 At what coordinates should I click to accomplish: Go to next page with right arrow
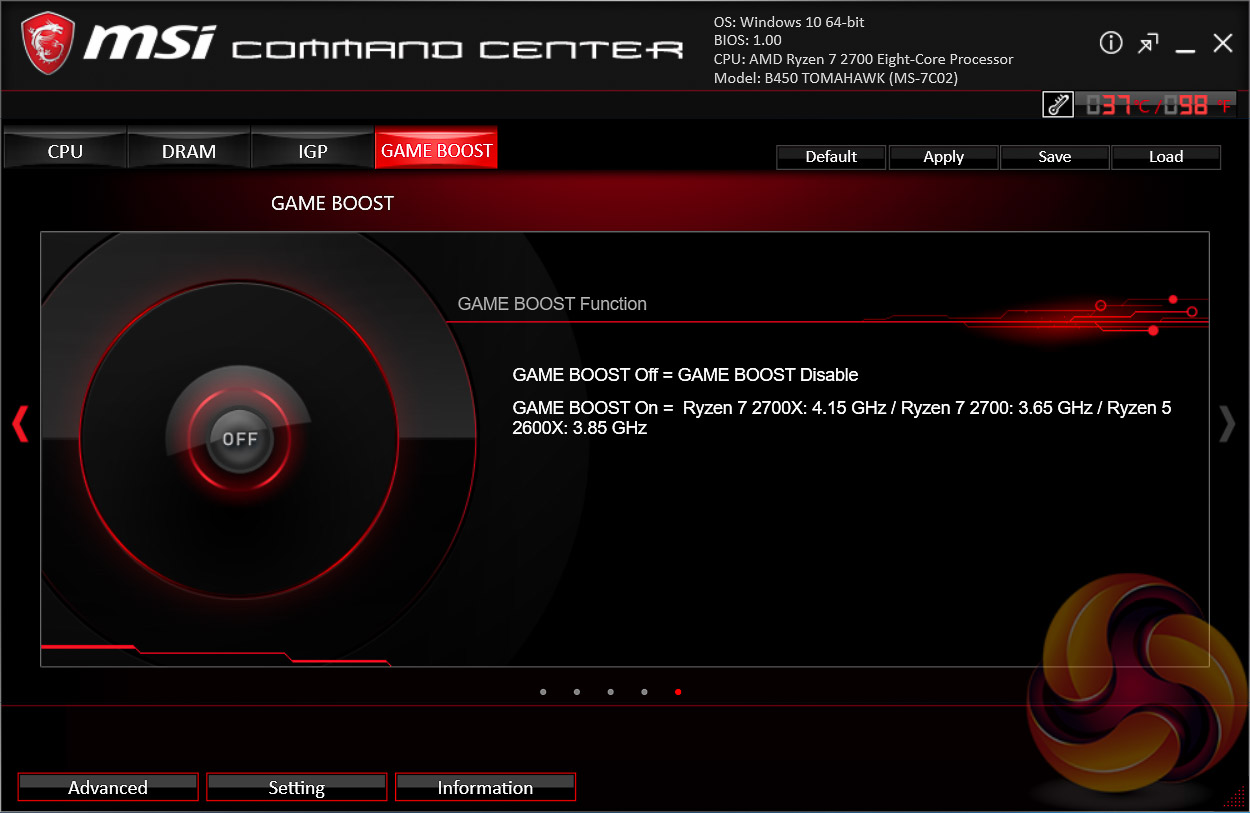tap(1227, 424)
